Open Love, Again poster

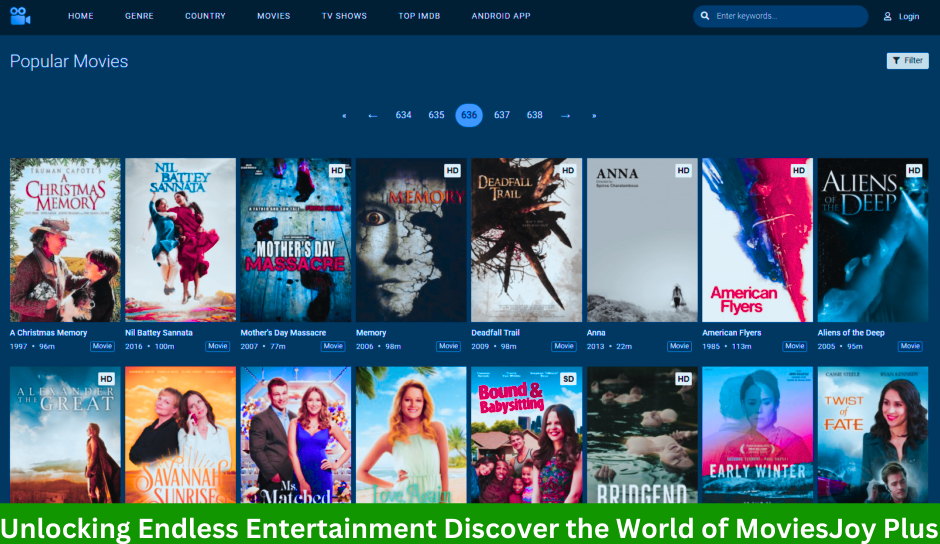411,435
